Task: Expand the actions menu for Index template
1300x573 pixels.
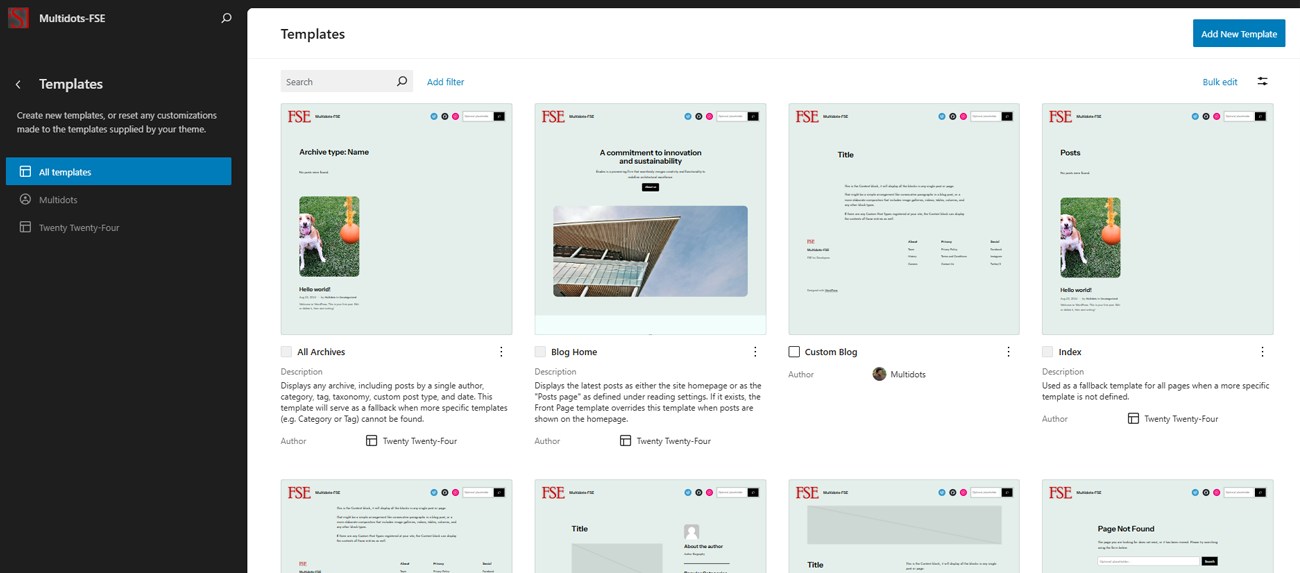Action: tap(1262, 352)
